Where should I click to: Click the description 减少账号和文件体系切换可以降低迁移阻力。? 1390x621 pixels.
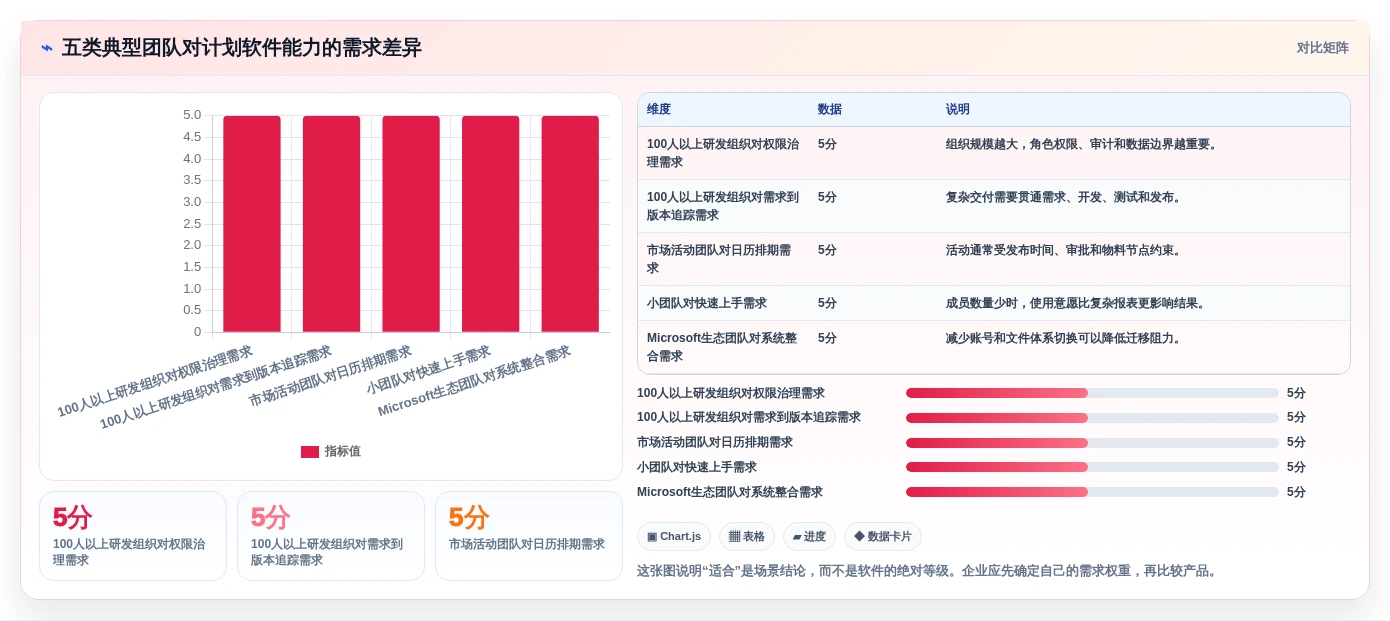1066,338
